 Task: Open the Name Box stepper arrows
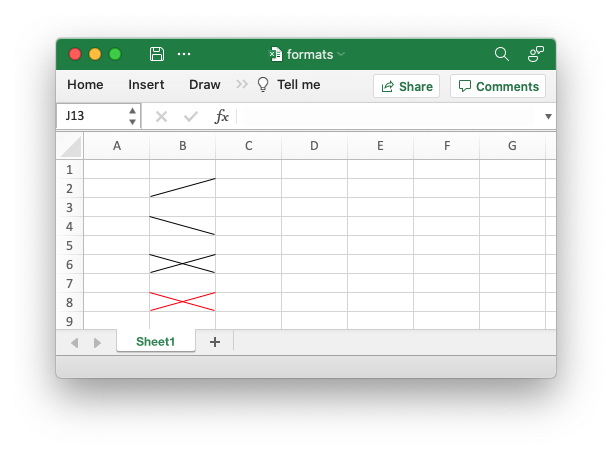133,116
